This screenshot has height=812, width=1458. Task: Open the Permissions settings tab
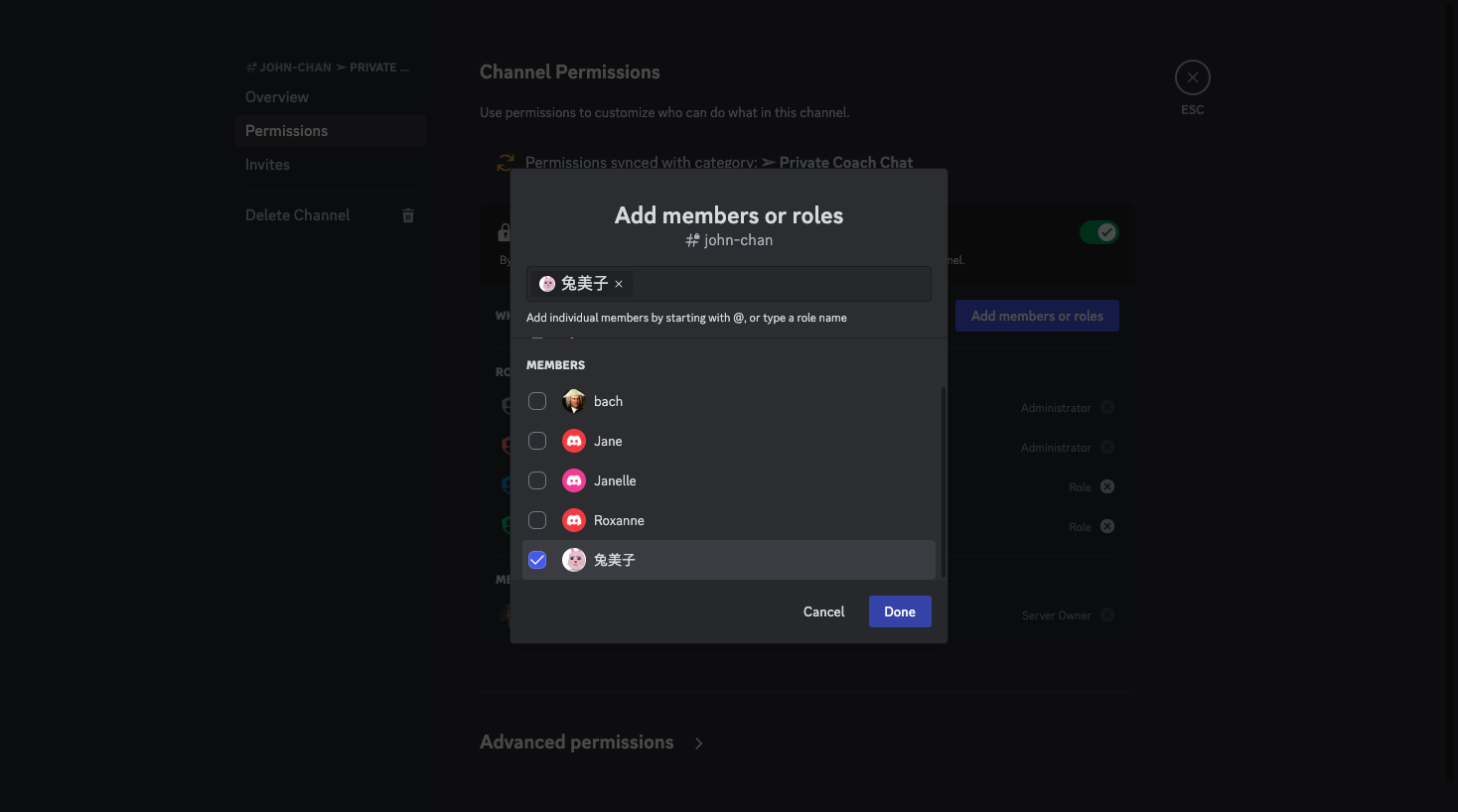331,131
